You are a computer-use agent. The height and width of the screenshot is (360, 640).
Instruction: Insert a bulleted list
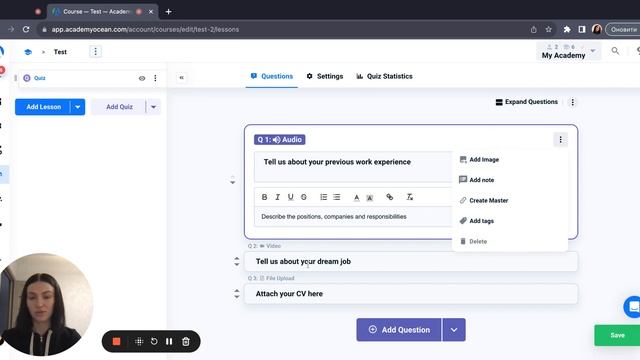(337, 197)
